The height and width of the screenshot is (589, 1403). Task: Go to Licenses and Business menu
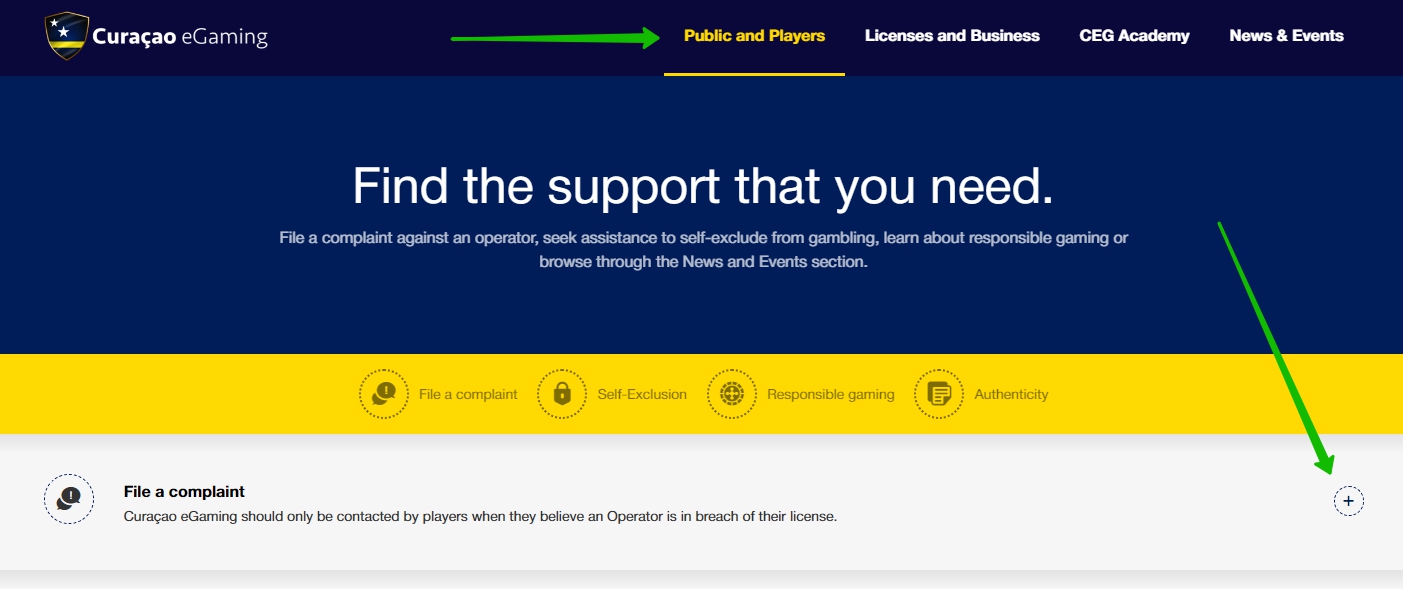pyautogui.click(x=952, y=36)
